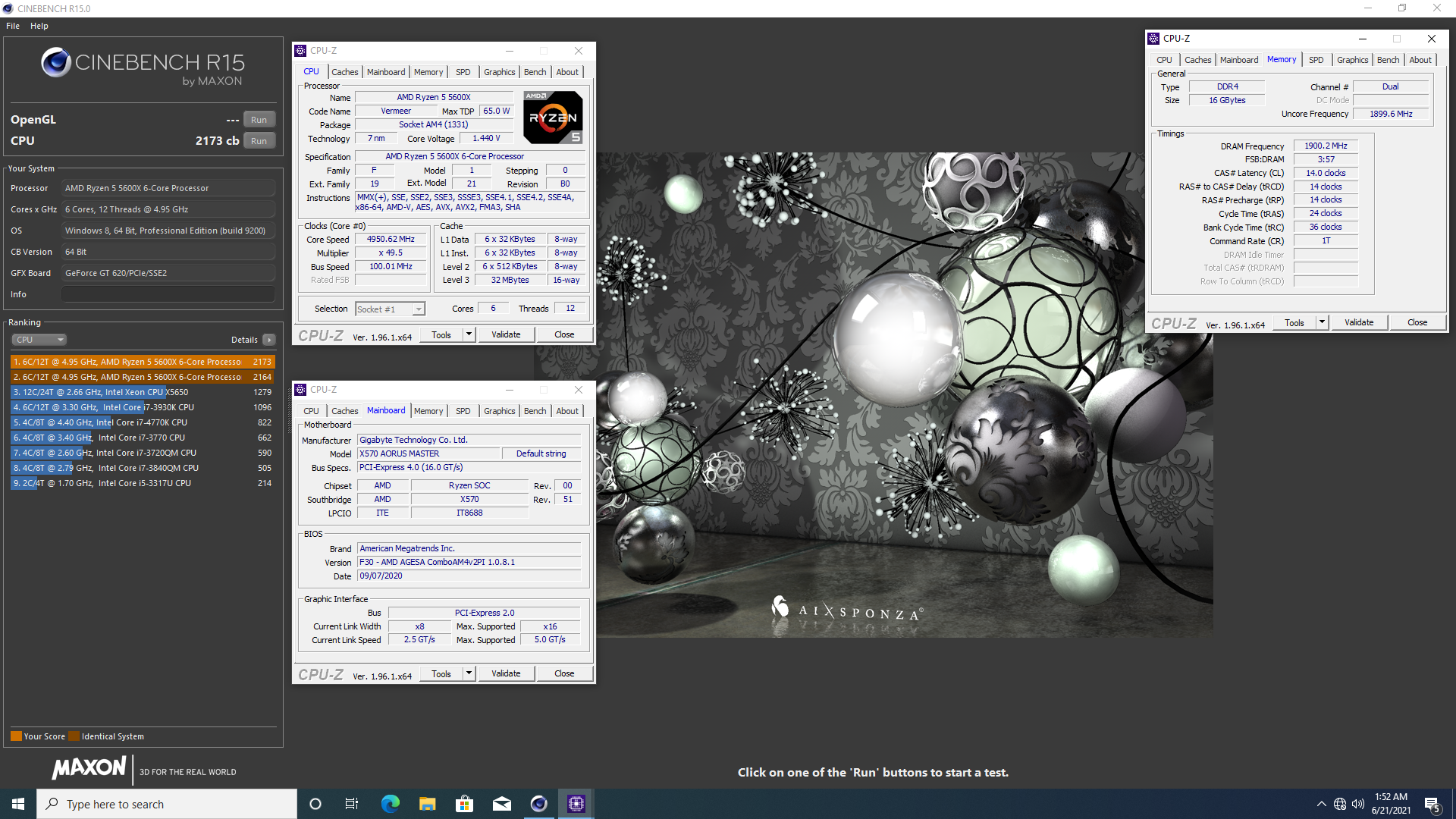
Task: Click CPU-Z window icon in Mainboard window
Action: (300, 390)
